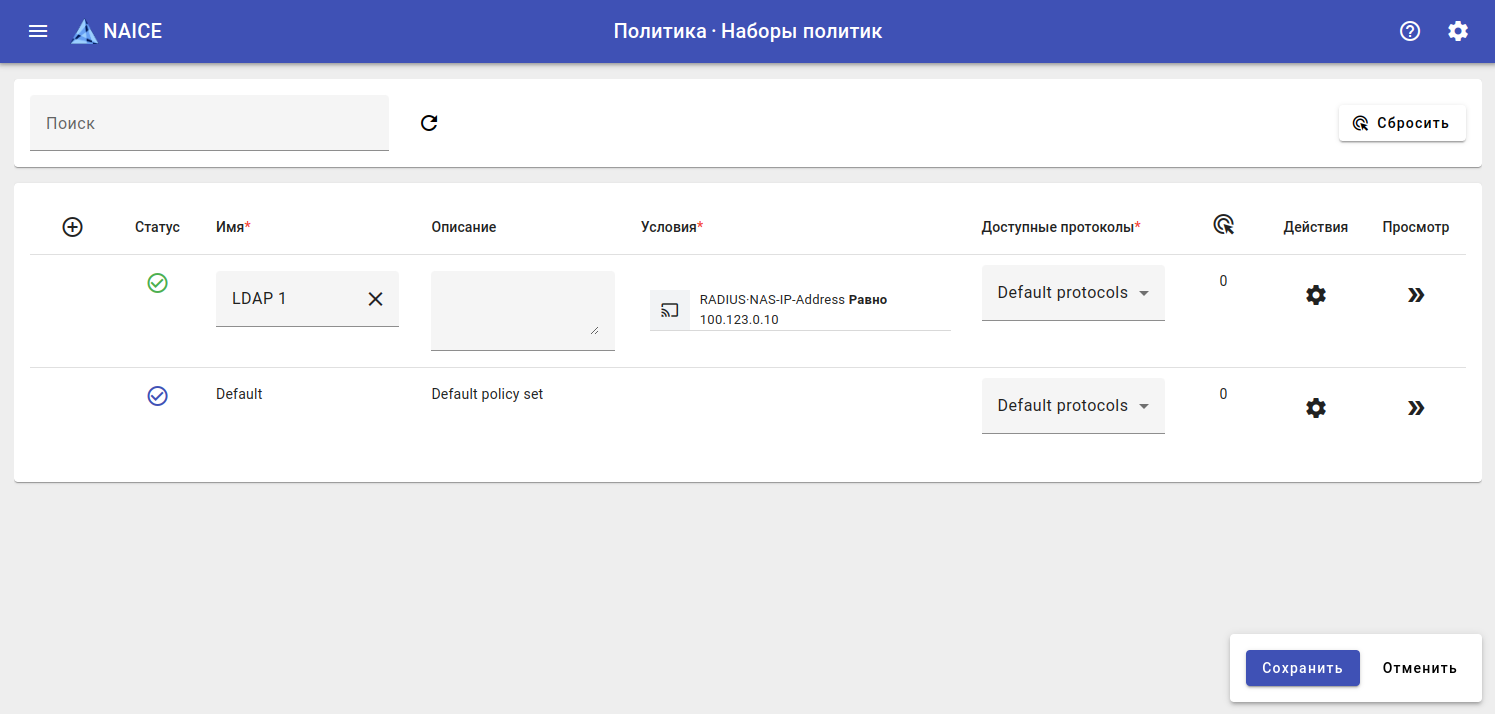
Task: Click the Сбросить button
Action: [1402, 123]
